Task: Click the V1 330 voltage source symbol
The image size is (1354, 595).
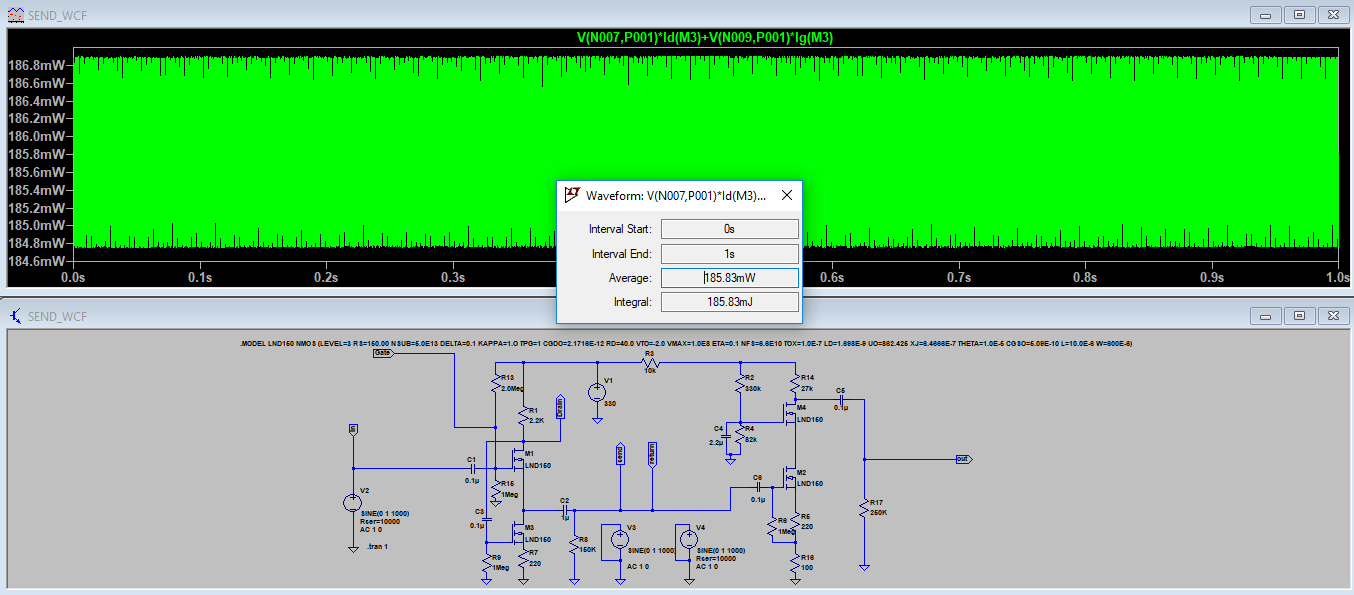Action: point(597,393)
